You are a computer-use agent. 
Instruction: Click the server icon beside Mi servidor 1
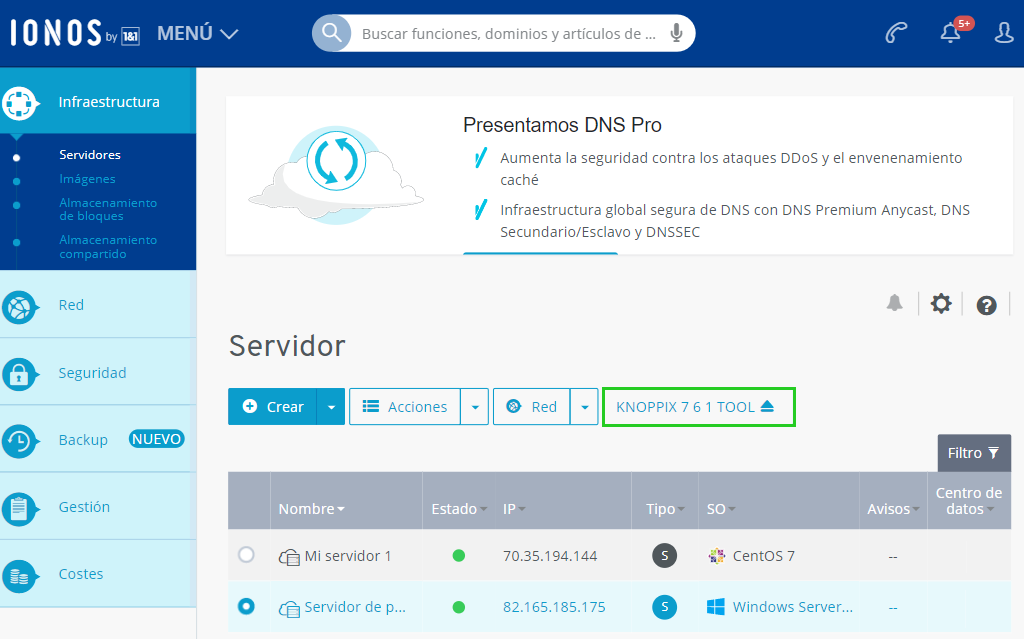(x=289, y=557)
